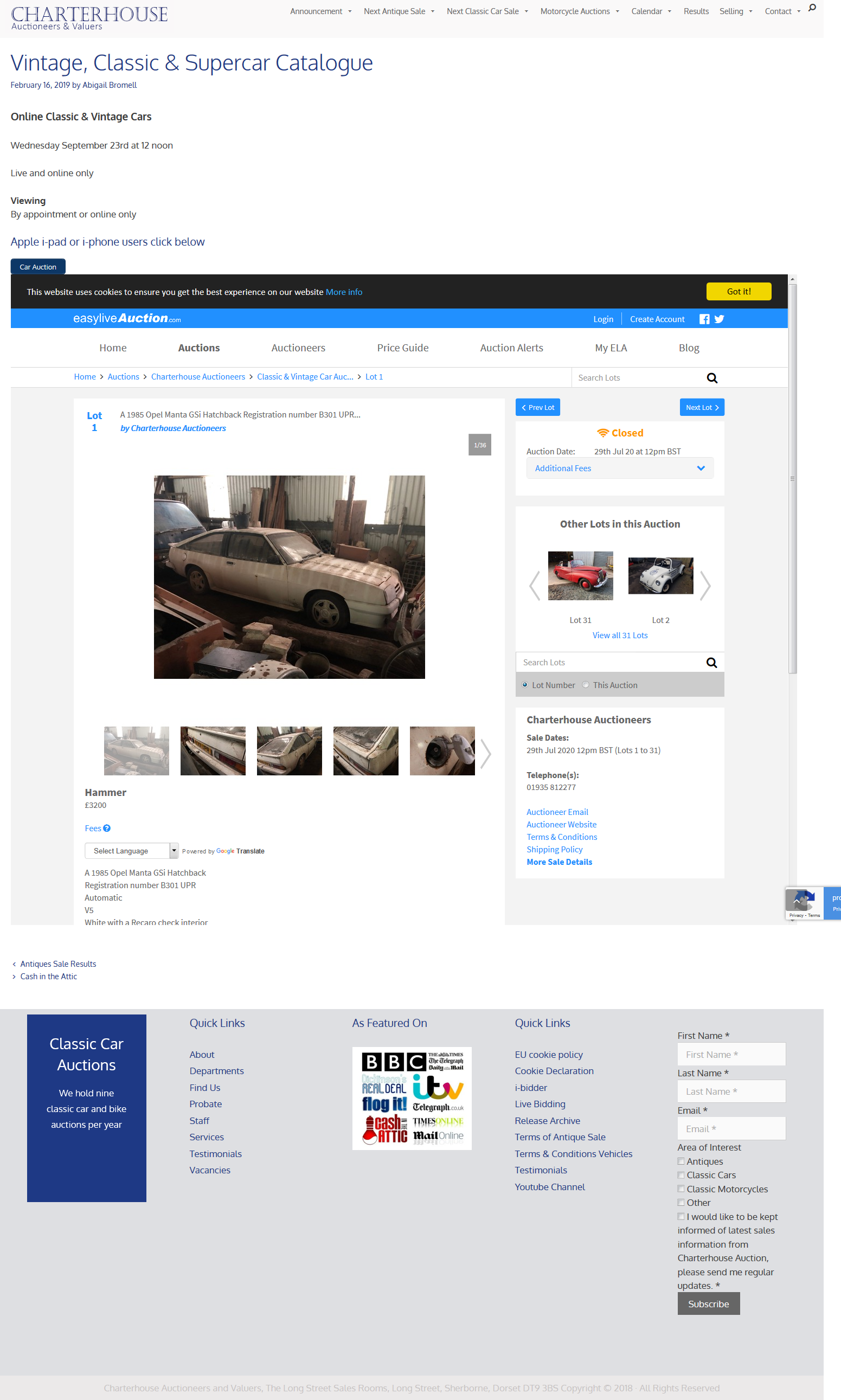Open the Select Language dropdown
841x1400 pixels.
[131, 850]
